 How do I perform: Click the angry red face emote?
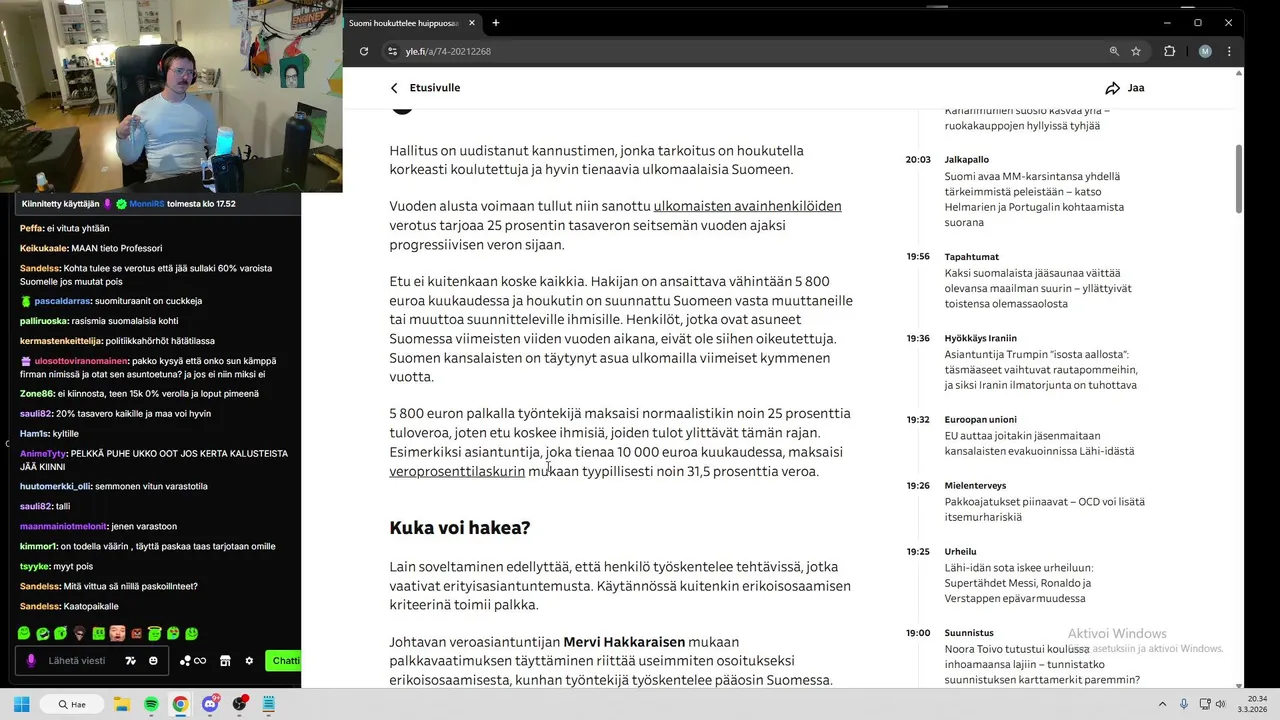(136, 633)
